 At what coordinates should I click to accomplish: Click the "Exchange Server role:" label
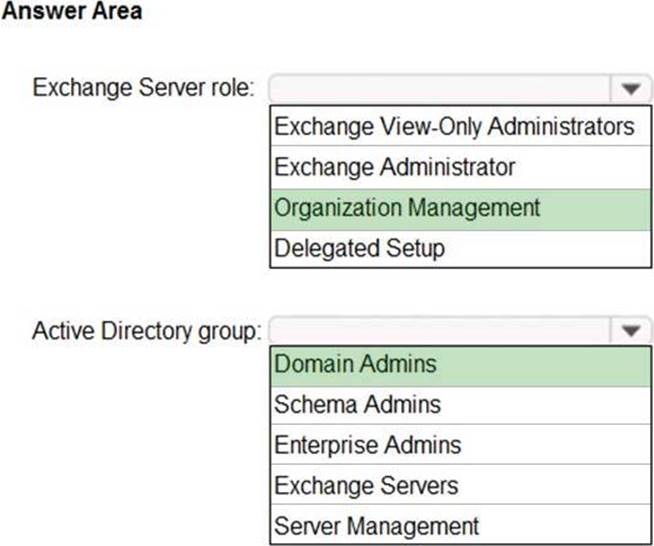(144, 88)
